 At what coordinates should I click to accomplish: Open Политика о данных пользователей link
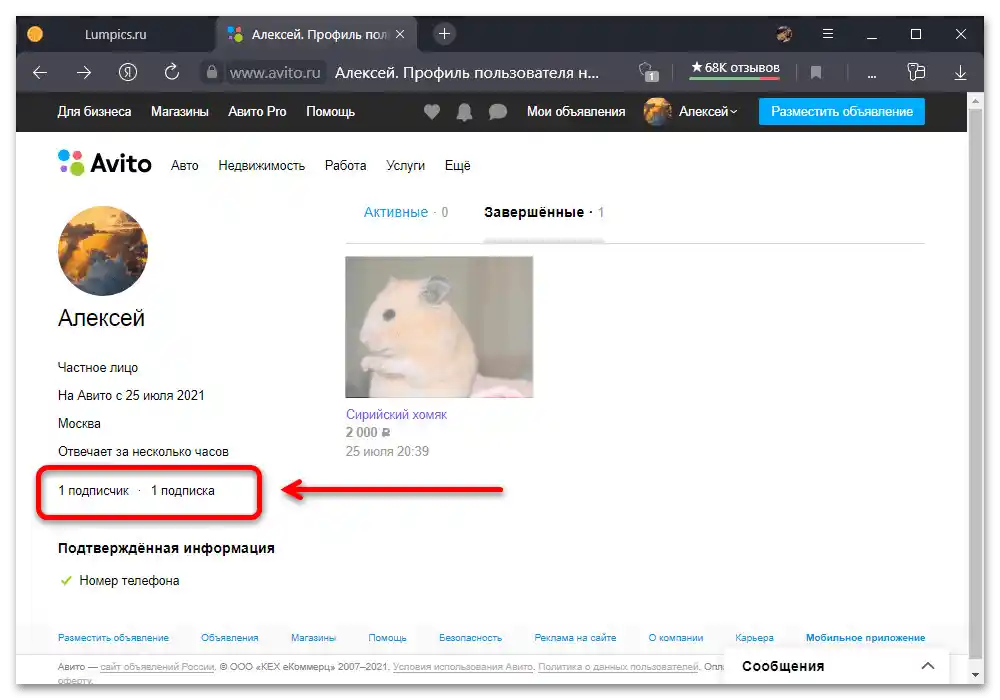tap(619, 667)
